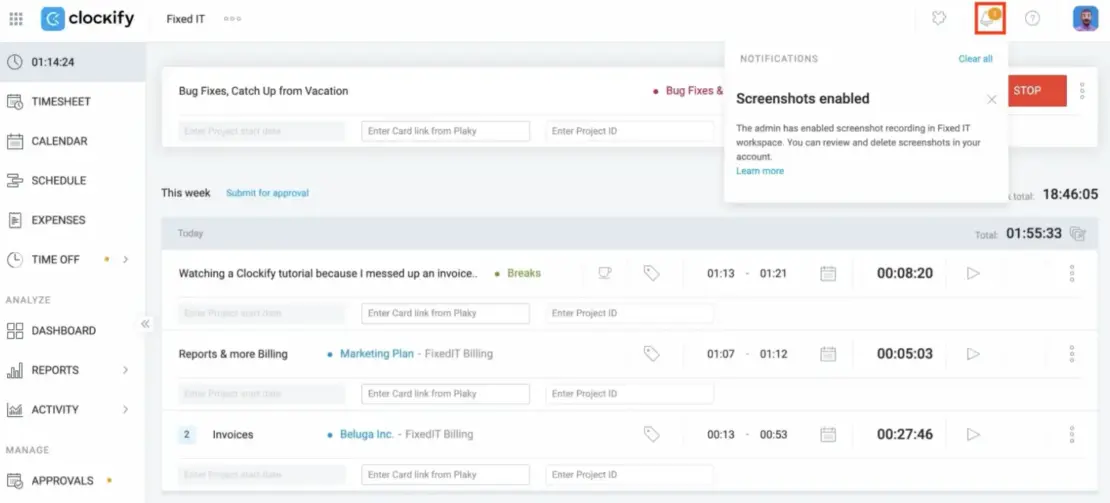This screenshot has height=503, width=1110.
Task: Select the Marketing Plan project link
Action: coord(377,354)
